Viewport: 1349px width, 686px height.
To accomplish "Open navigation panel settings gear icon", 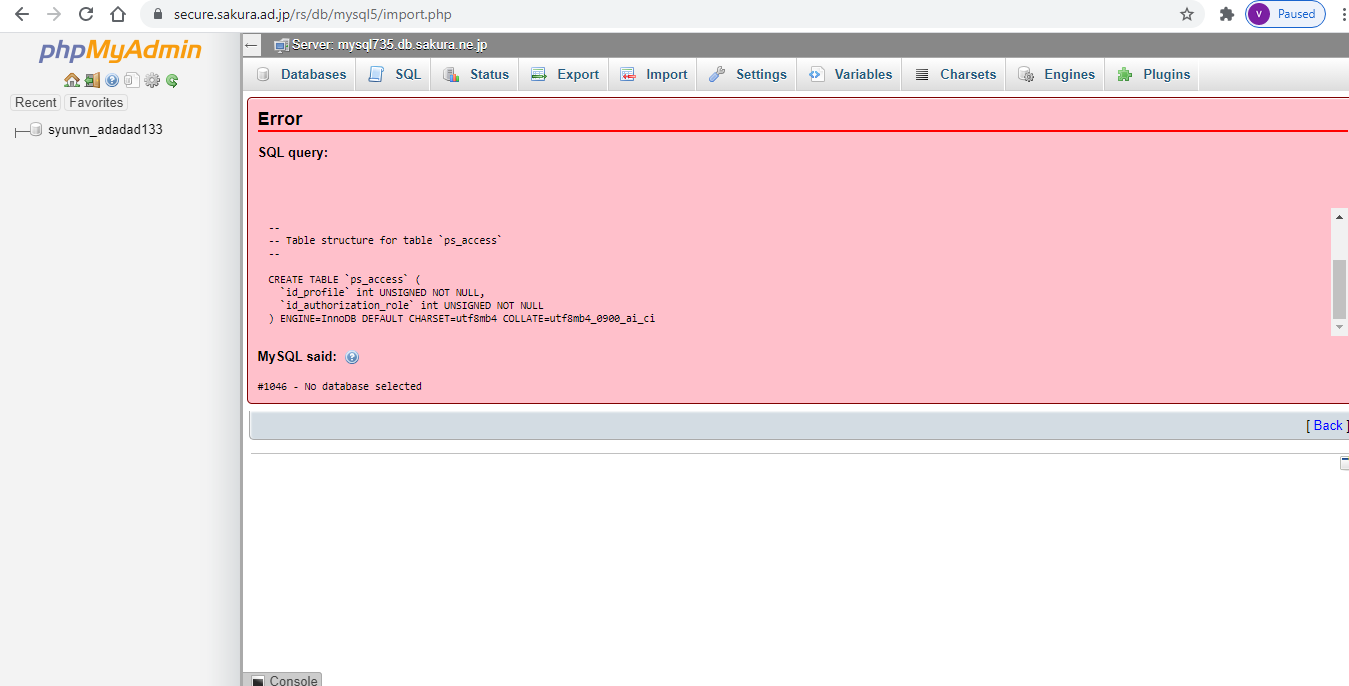I will pos(152,80).
